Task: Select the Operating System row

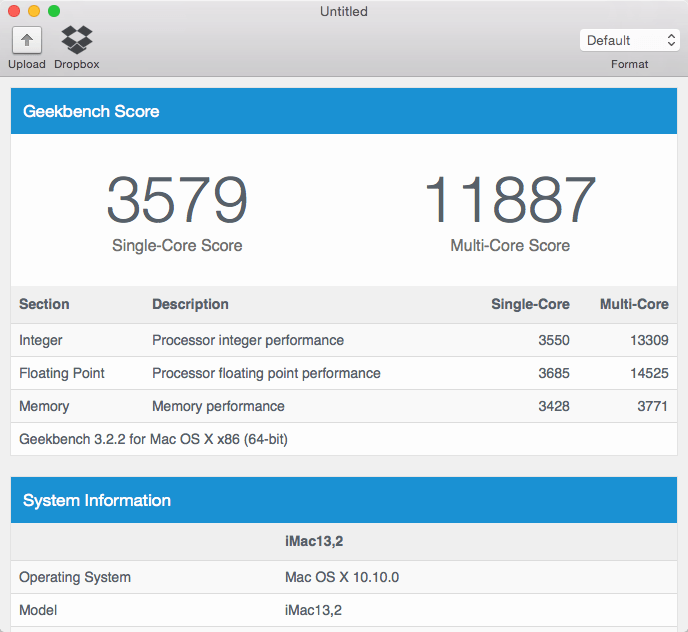Action: [344, 577]
